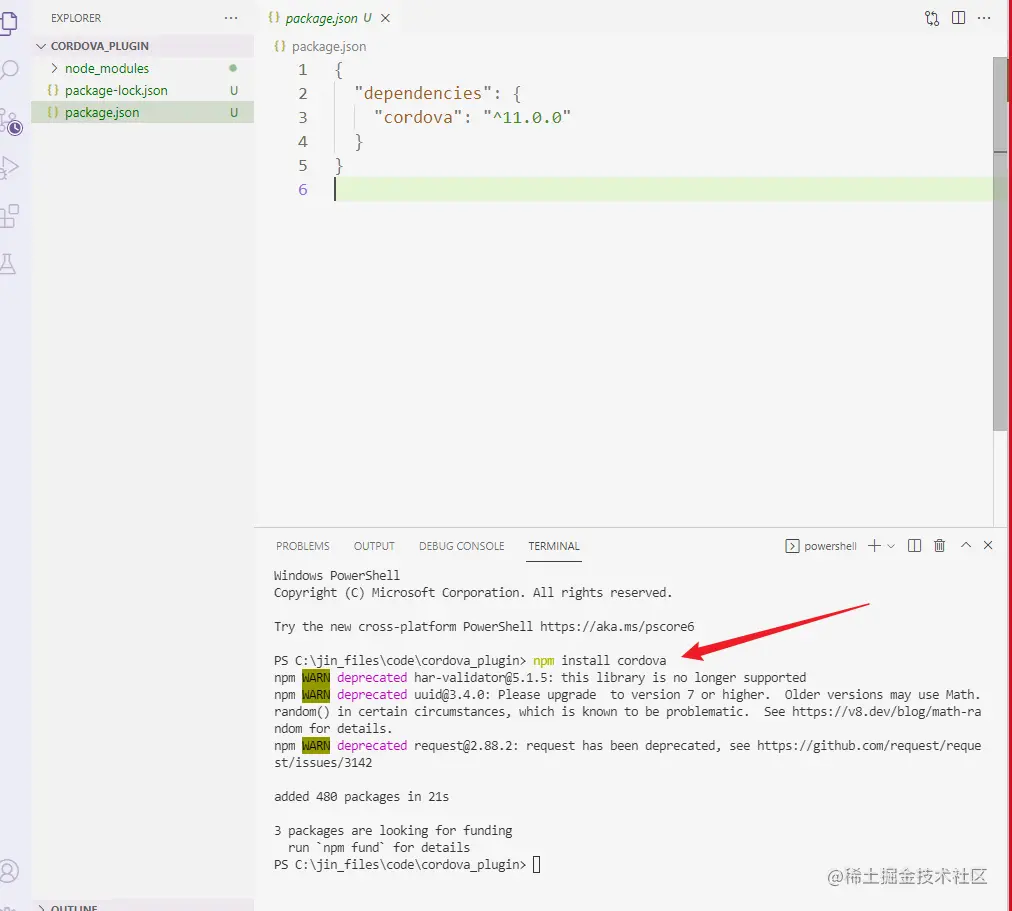Open the github.com request issues link

pos(869,746)
